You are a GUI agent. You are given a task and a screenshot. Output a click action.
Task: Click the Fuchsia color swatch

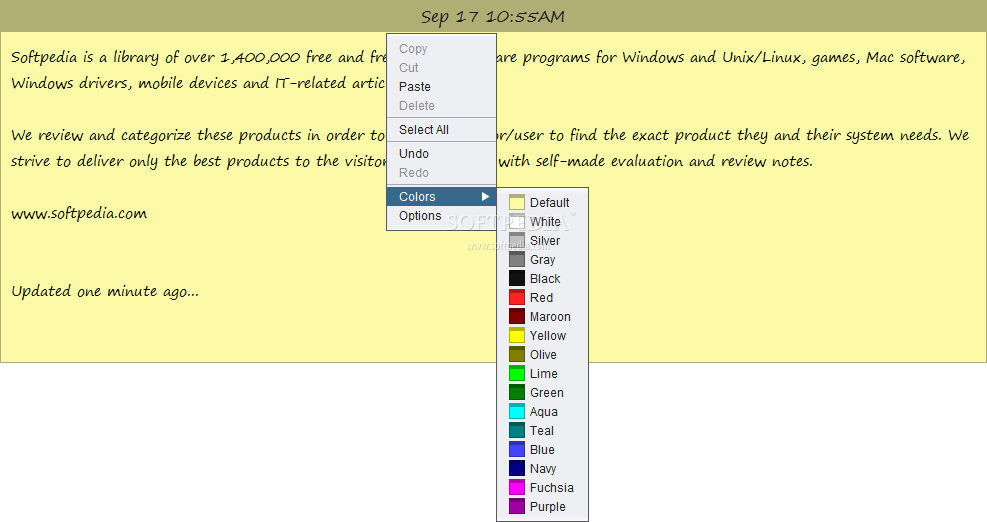pyautogui.click(x=517, y=487)
